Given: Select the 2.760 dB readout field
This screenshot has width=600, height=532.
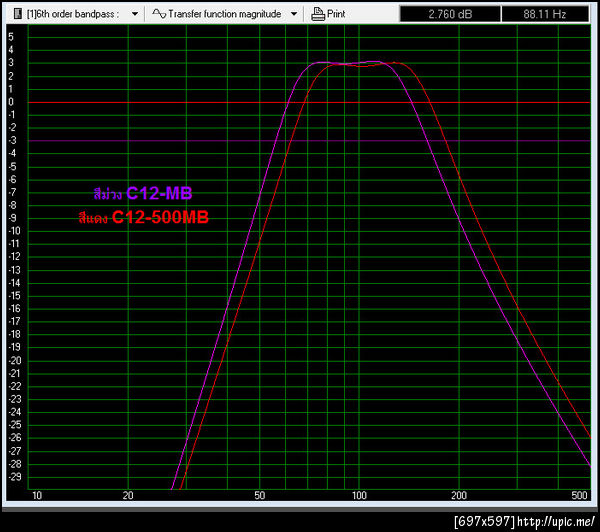Looking at the screenshot, I should pos(450,15).
